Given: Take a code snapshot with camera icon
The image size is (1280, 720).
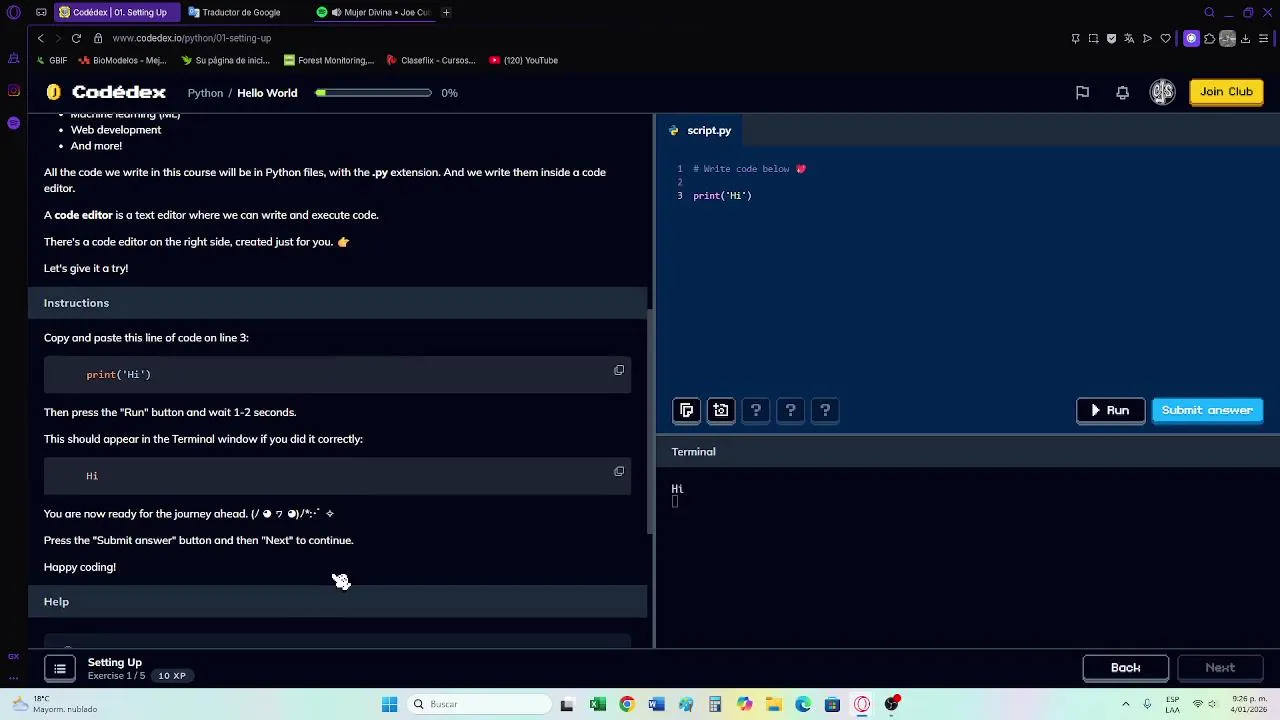Looking at the screenshot, I should coord(721,410).
